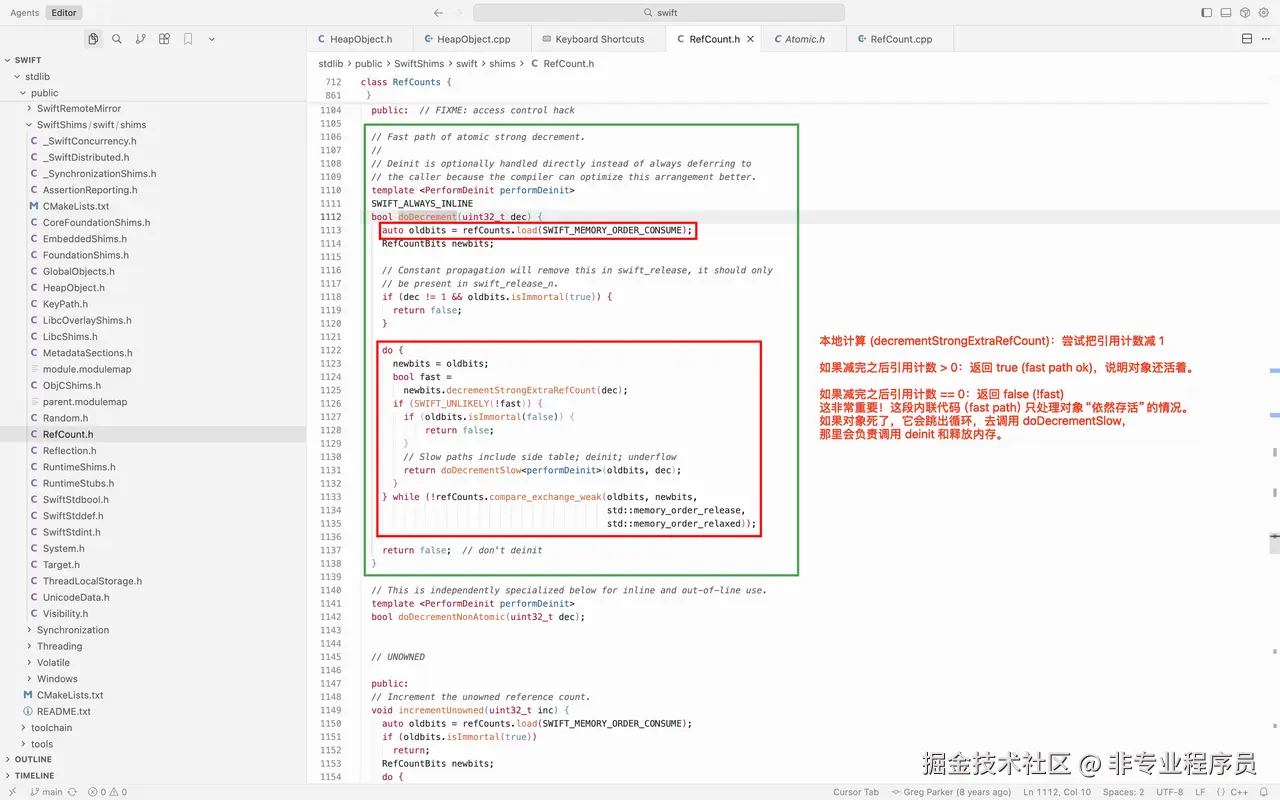This screenshot has width=1280, height=800.
Task: Open the editor More Actions ellipsis
Action: tap(1267, 39)
